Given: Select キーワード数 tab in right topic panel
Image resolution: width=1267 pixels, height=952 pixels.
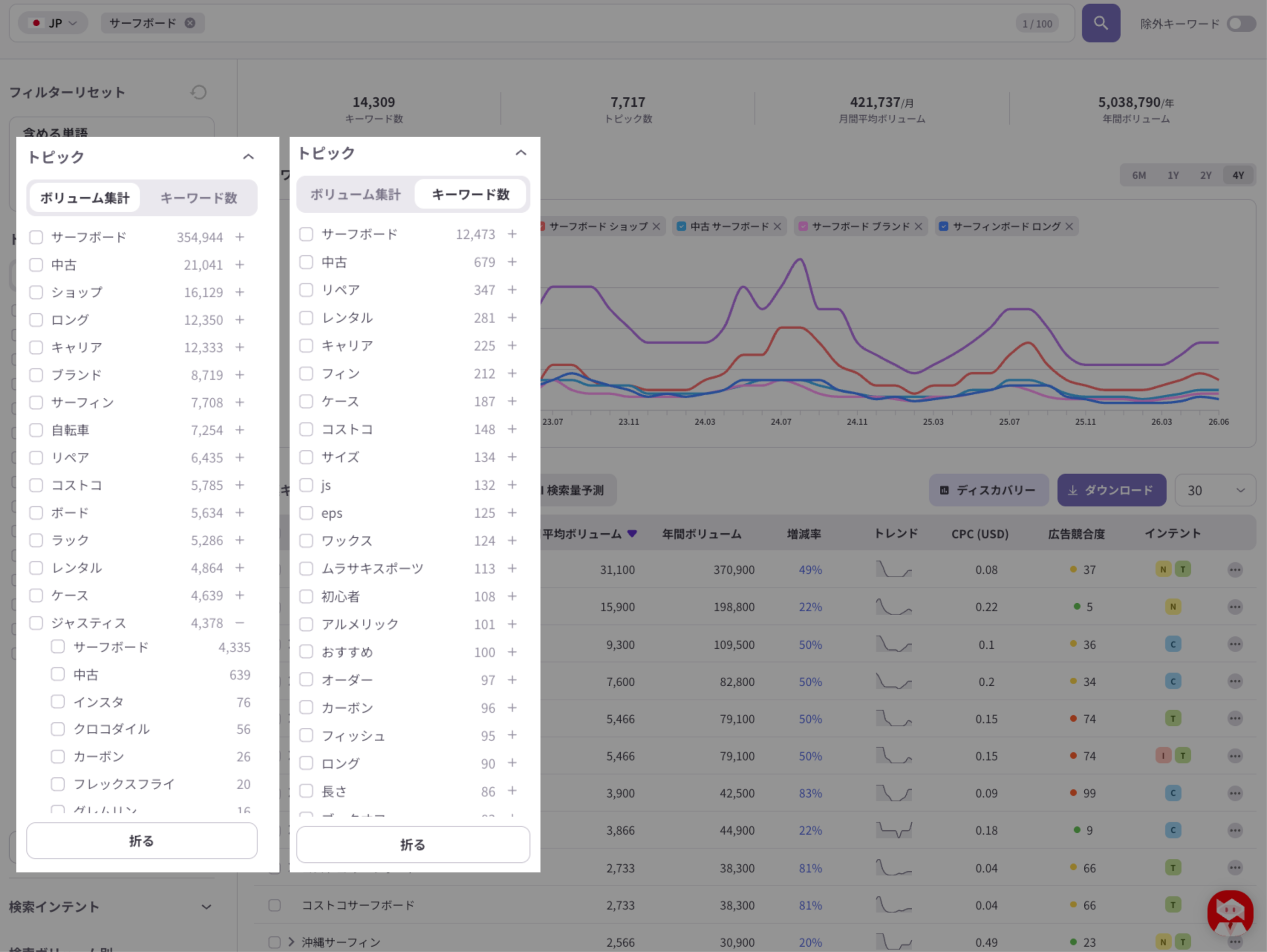Looking at the screenshot, I should click(470, 195).
